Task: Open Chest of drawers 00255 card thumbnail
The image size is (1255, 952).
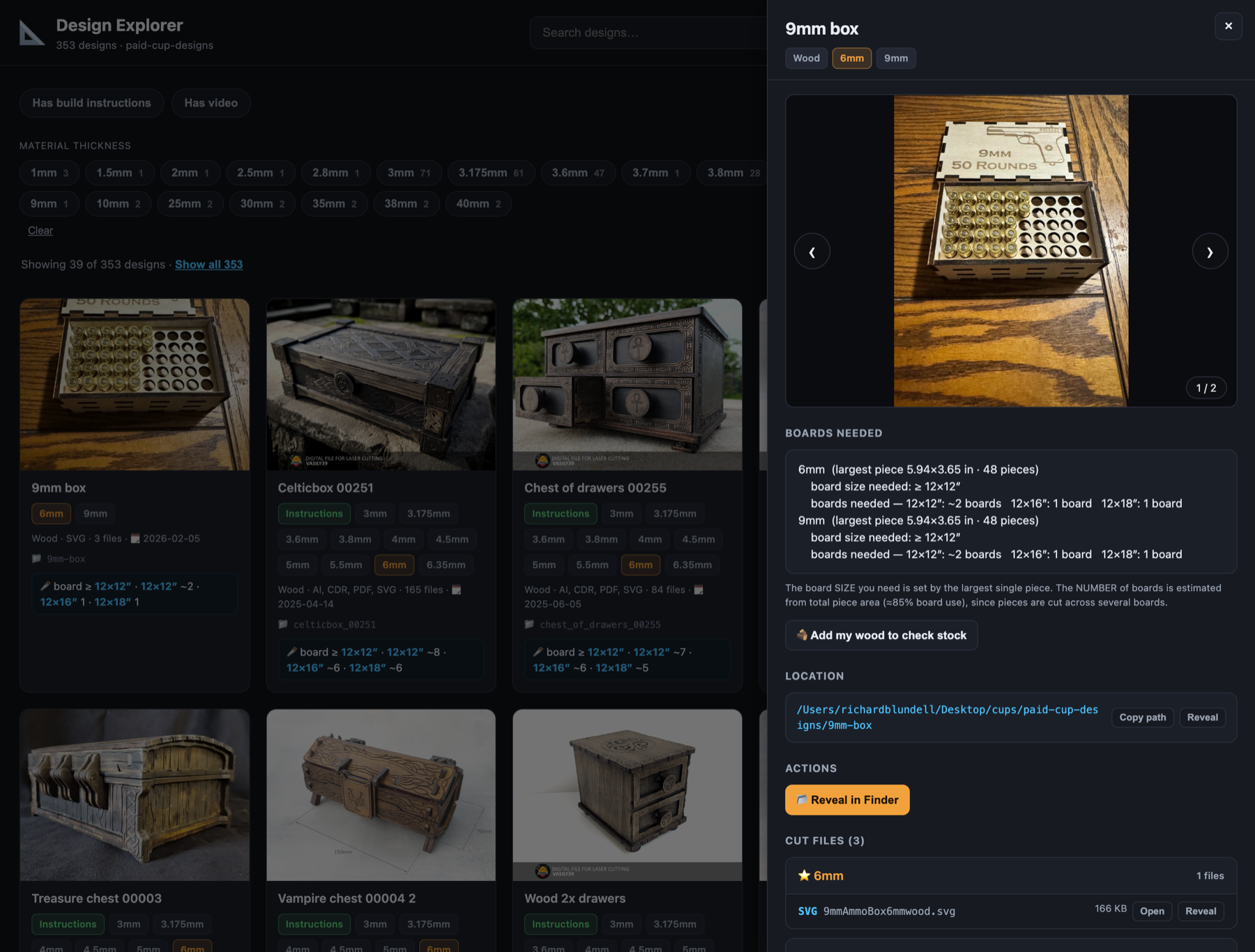Action: pos(627,385)
